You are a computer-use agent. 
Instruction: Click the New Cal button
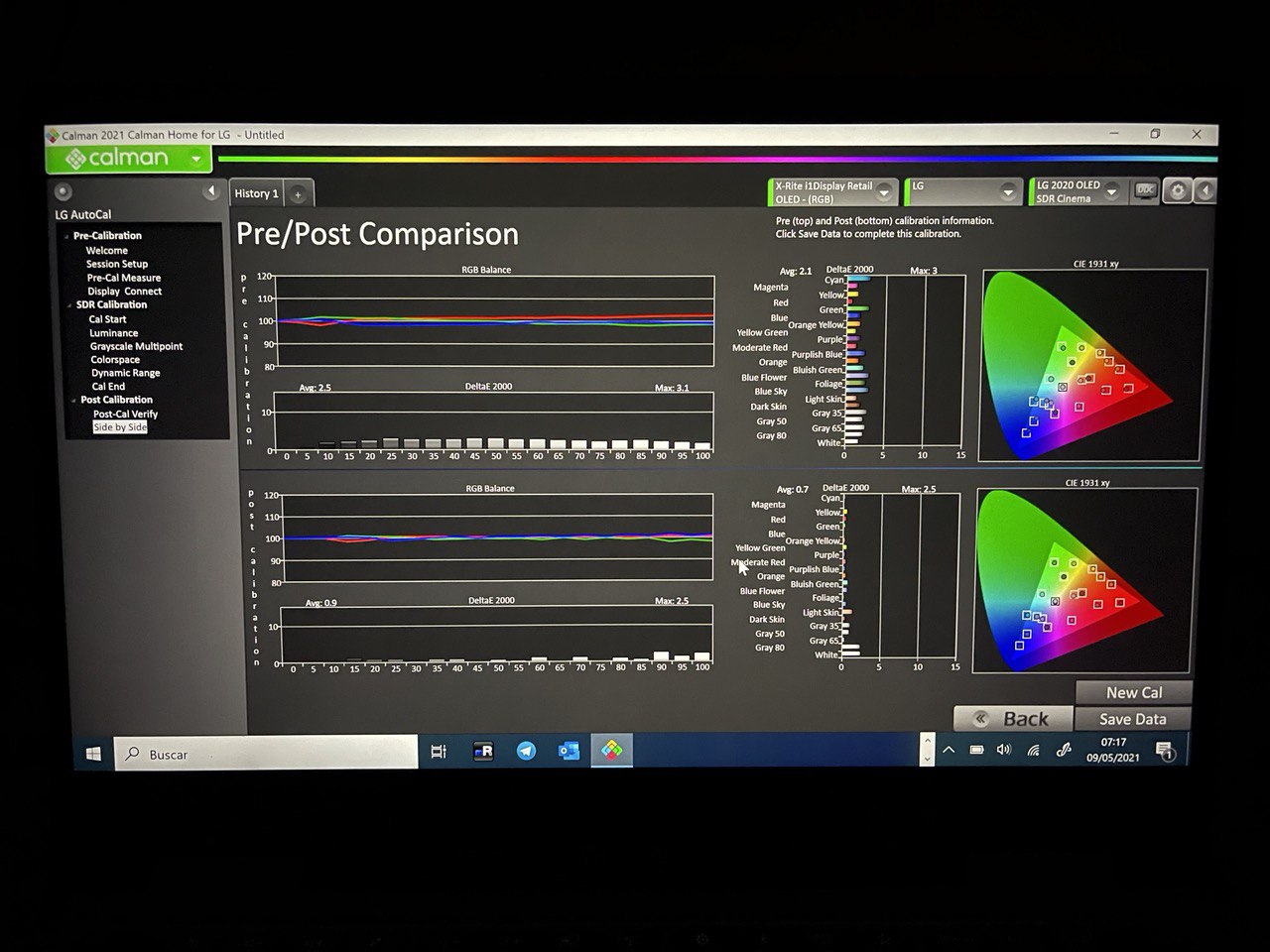click(1134, 692)
